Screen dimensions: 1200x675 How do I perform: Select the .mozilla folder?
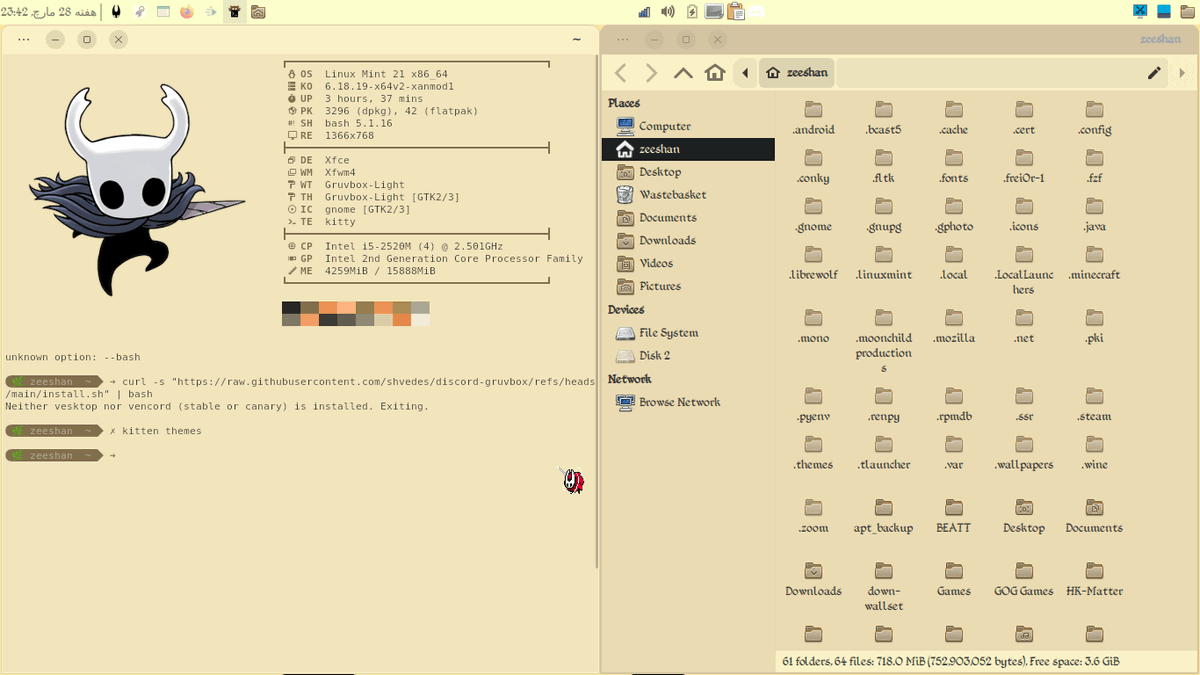pyautogui.click(x=954, y=327)
